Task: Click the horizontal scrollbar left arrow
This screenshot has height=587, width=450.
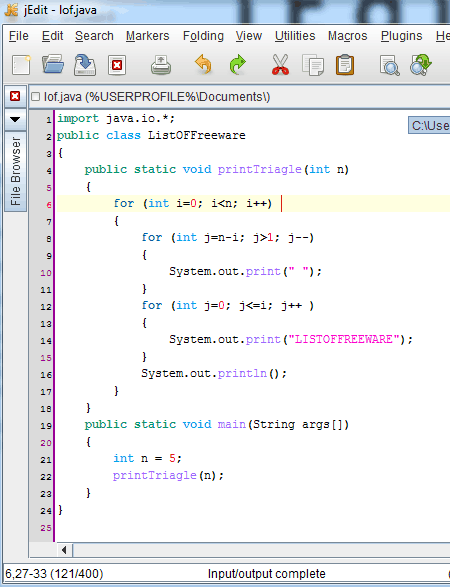Action: click(x=64, y=550)
